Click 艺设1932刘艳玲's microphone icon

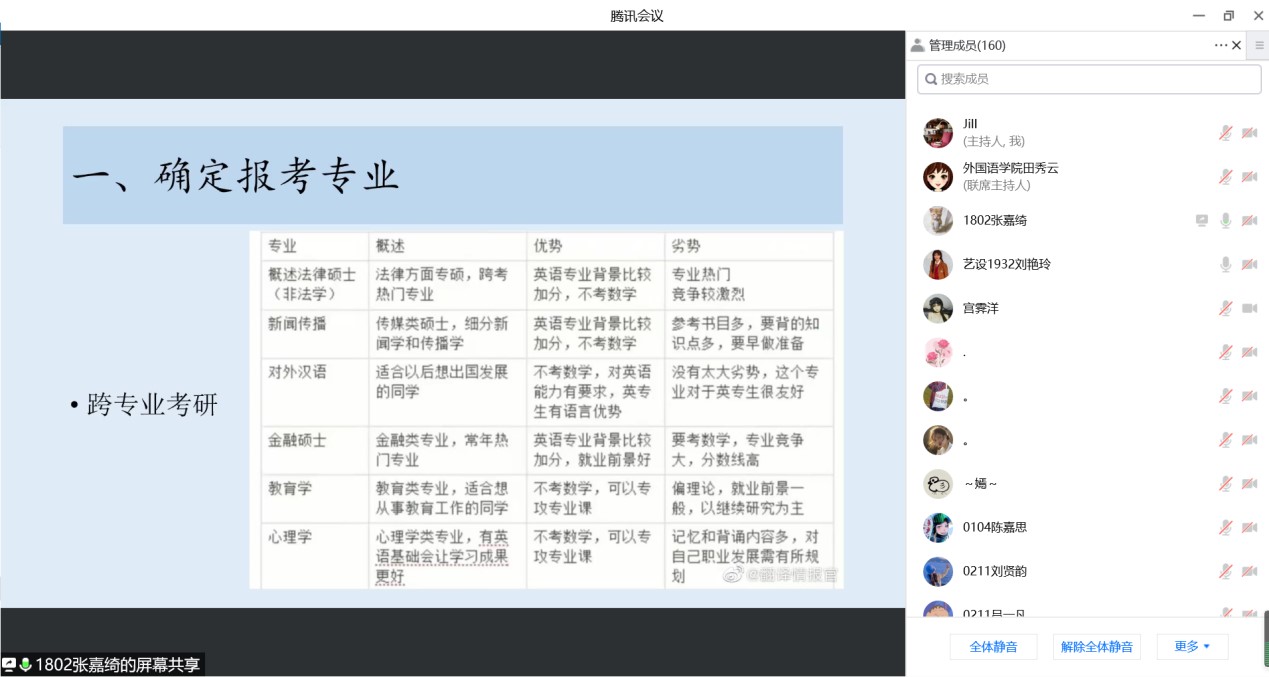(x=1225, y=265)
